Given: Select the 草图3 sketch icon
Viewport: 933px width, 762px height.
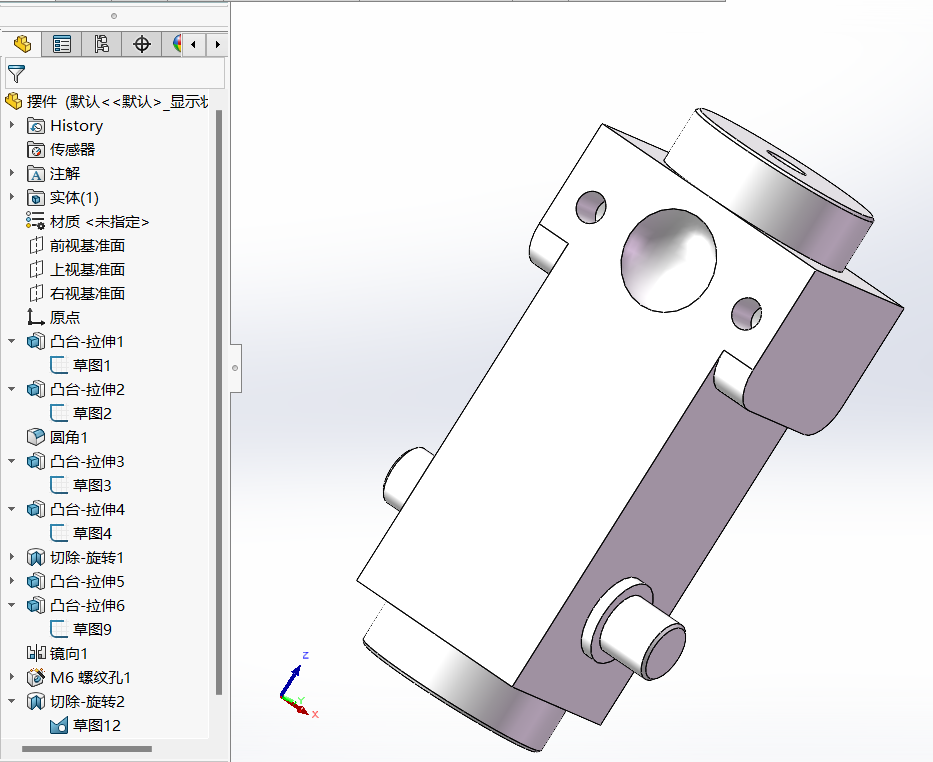Looking at the screenshot, I should pyautogui.click(x=59, y=485).
